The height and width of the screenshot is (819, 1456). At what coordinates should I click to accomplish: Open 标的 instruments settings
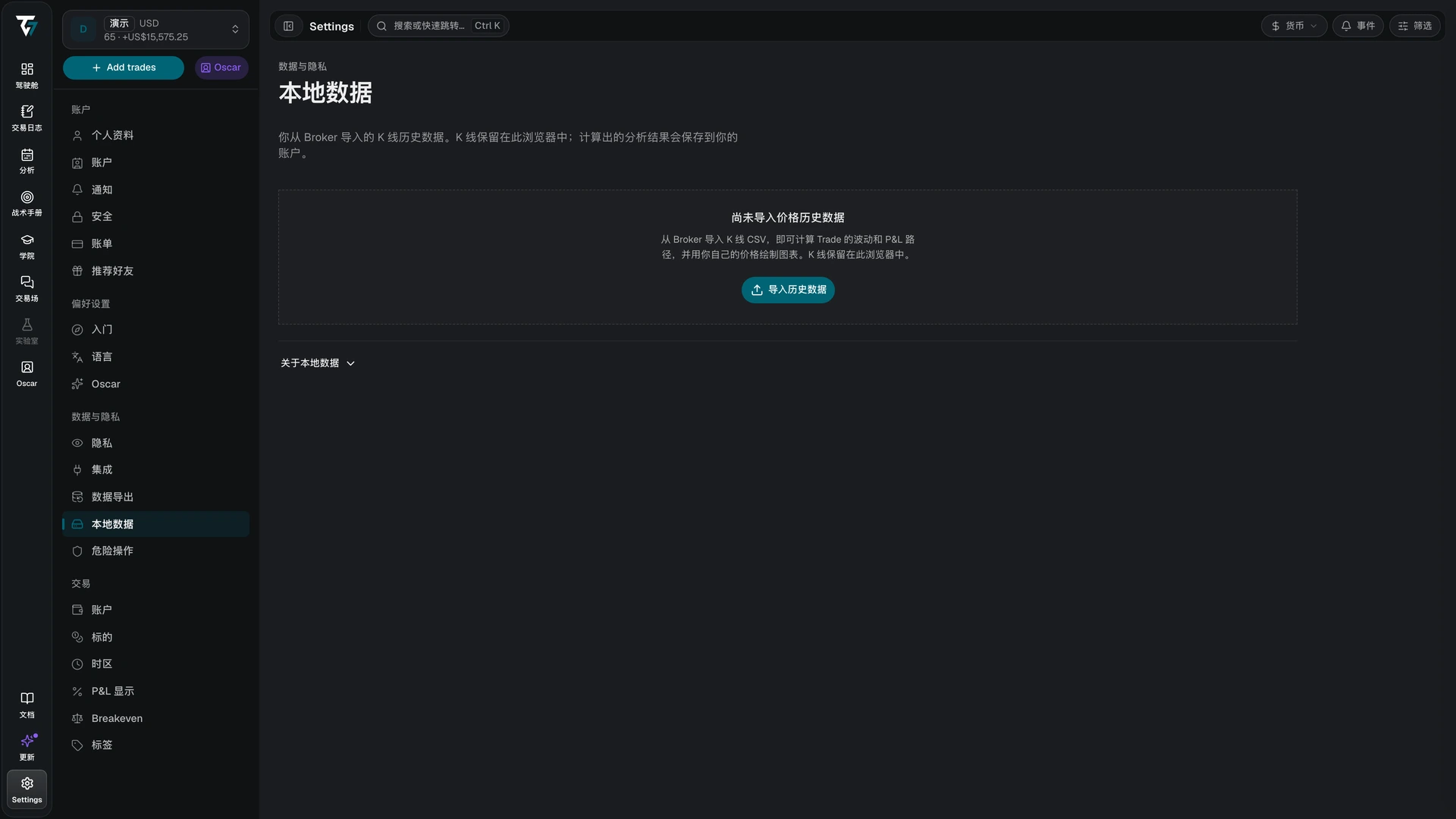155,637
